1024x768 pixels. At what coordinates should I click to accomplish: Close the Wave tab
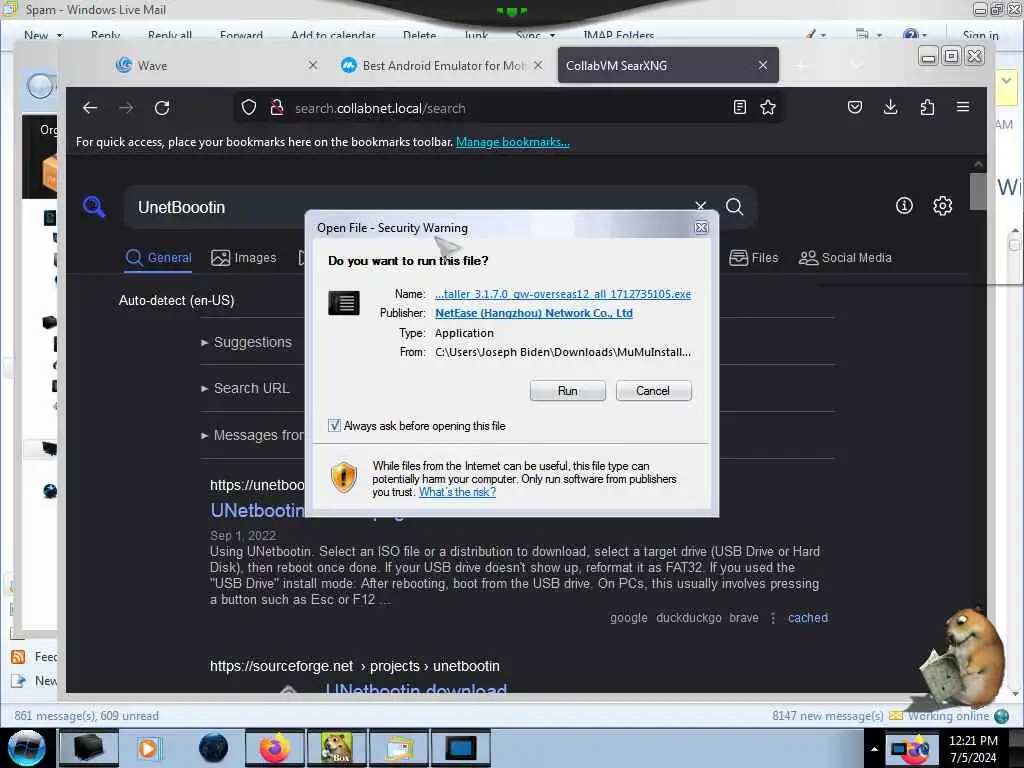[313, 65]
